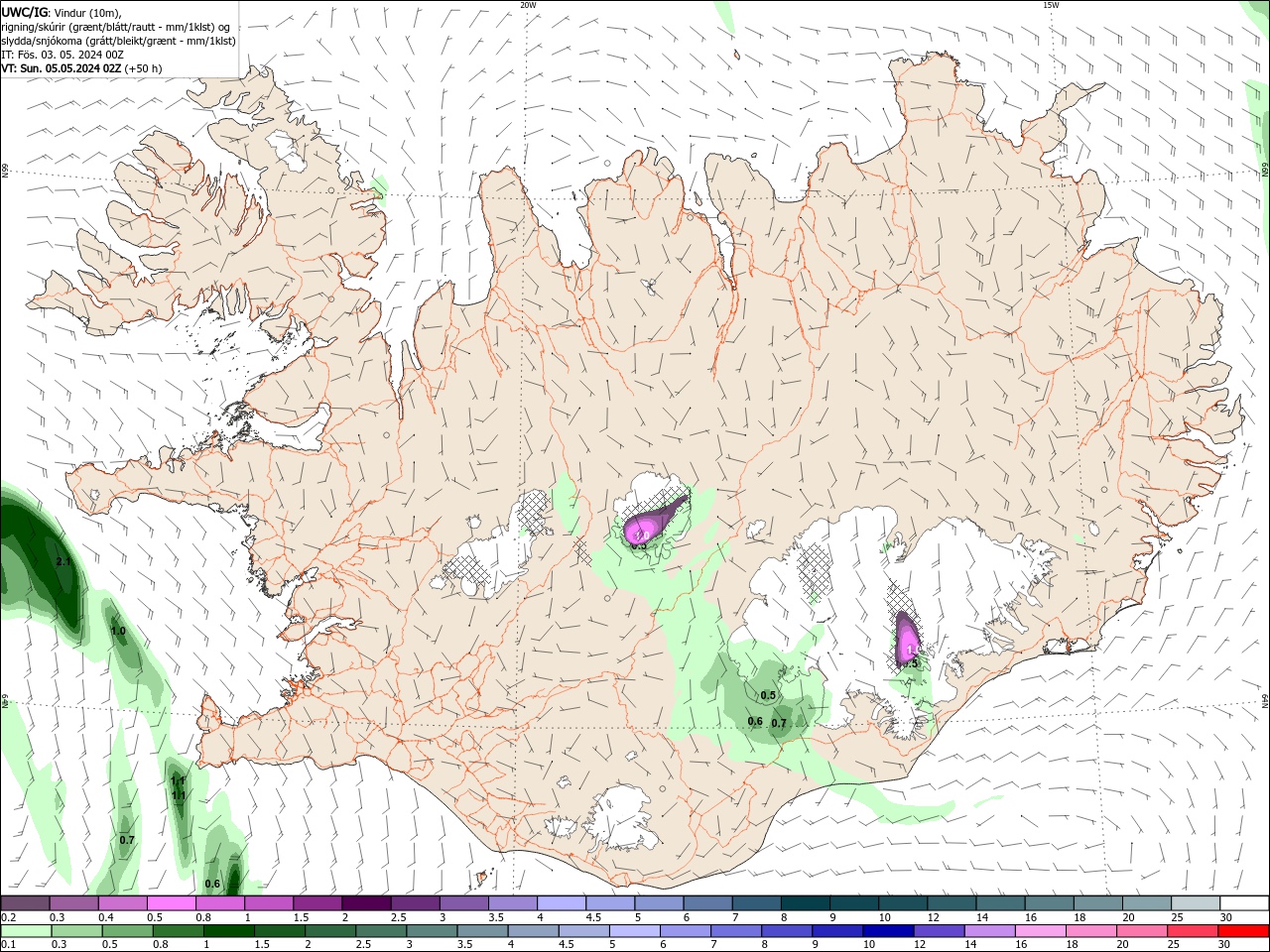Click the 'VT: Sun. 05.05.2024 02Z (+50 h)' valid time

click(81, 68)
